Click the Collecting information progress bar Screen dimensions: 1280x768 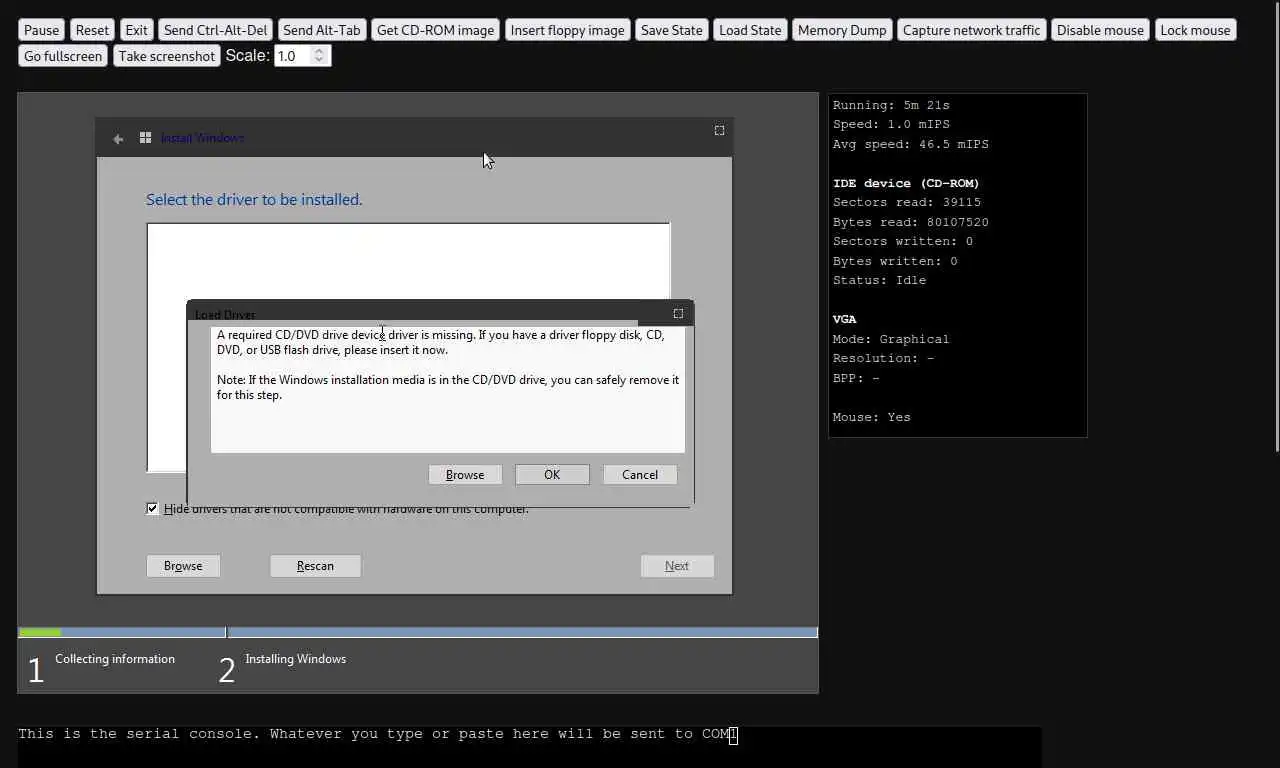tap(122, 632)
